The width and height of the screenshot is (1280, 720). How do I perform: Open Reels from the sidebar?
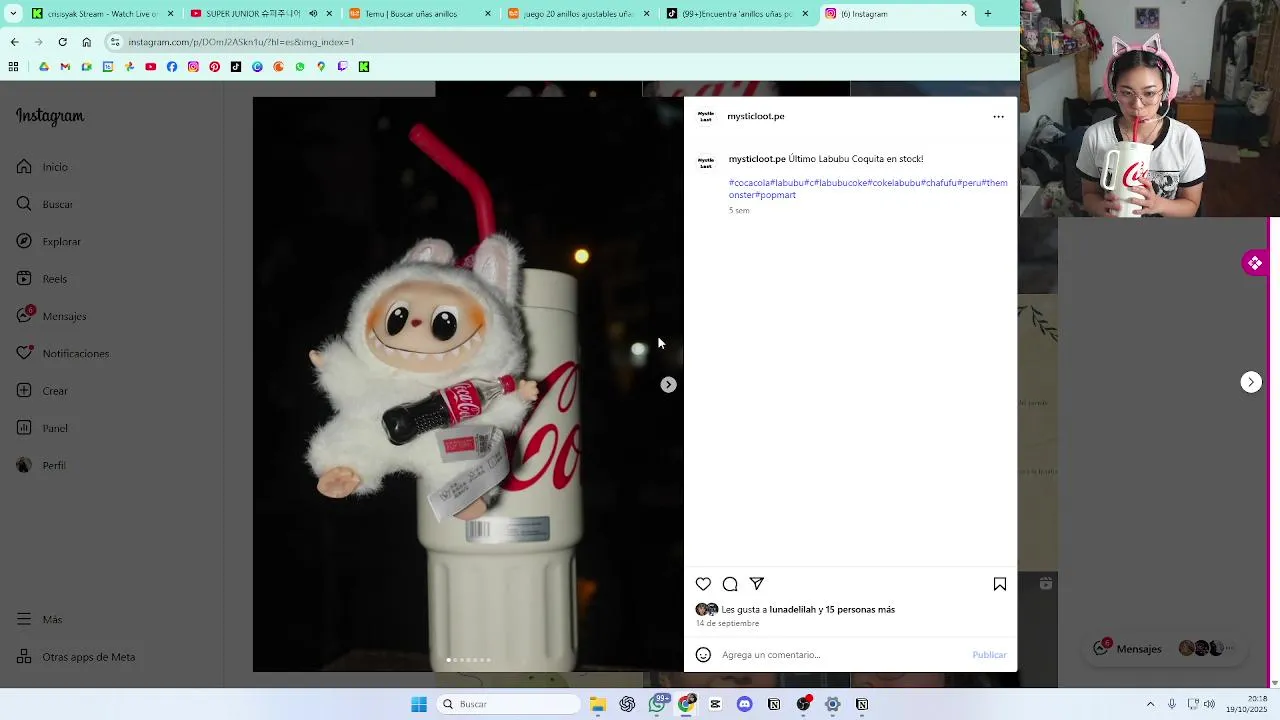tap(41, 279)
